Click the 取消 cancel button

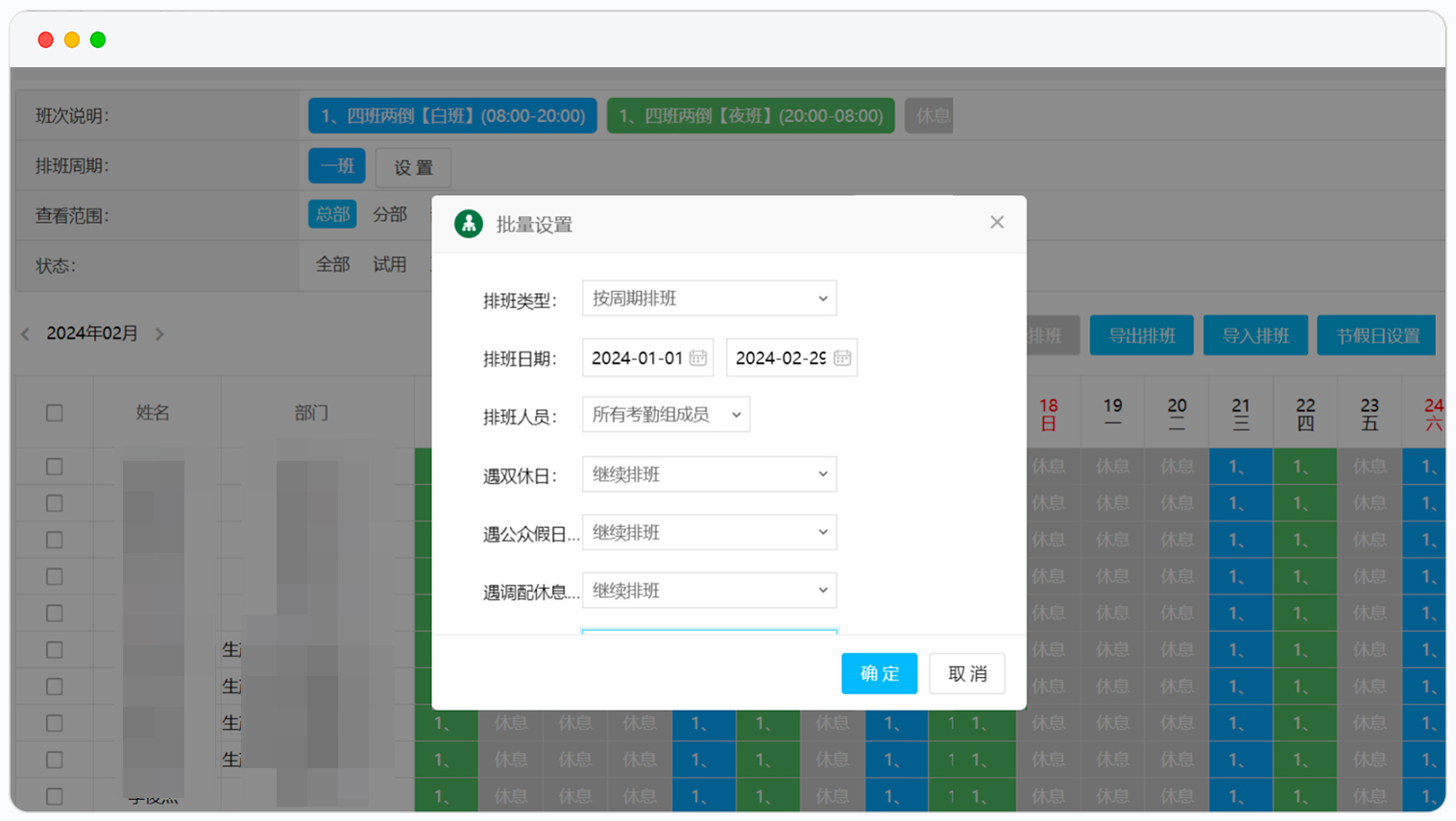pyautogui.click(x=966, y=673)
